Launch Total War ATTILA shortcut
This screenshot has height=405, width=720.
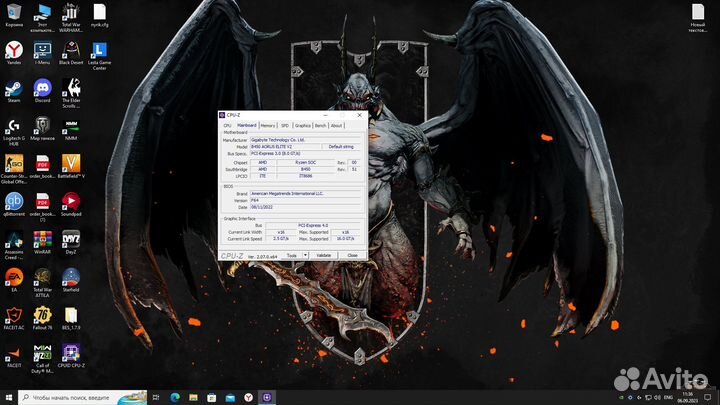(x=42, y=283)
